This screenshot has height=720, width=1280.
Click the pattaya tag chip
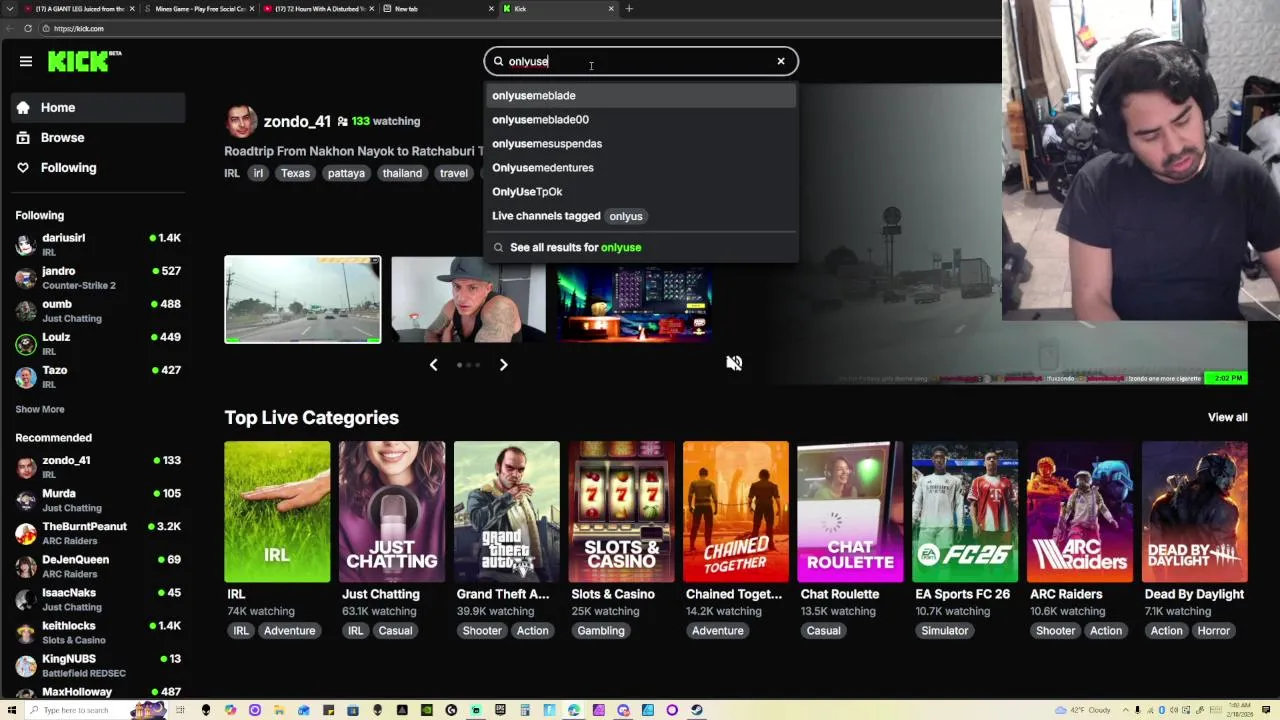346,173
